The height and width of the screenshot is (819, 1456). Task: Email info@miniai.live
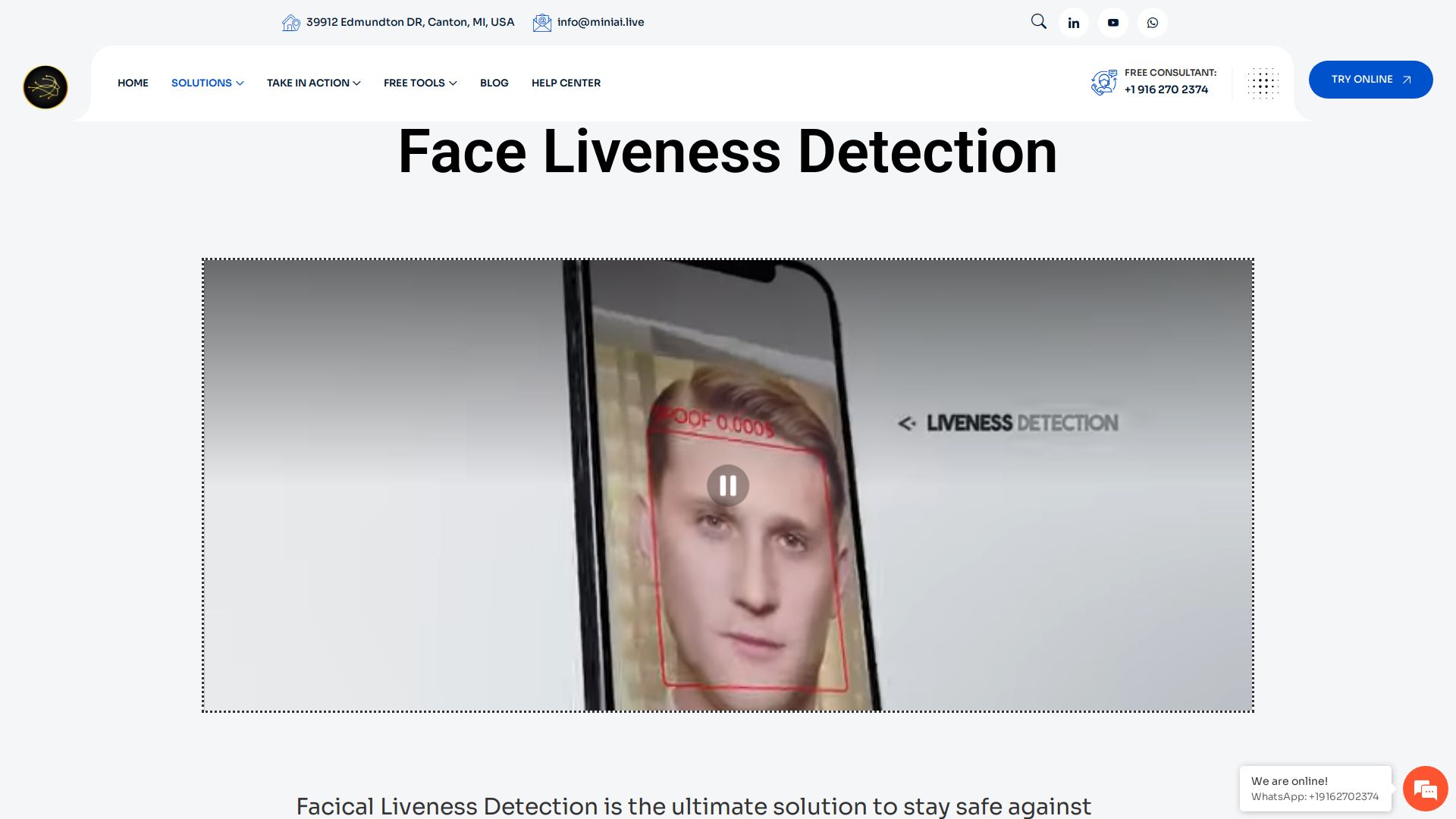click(x=601, y=22)
